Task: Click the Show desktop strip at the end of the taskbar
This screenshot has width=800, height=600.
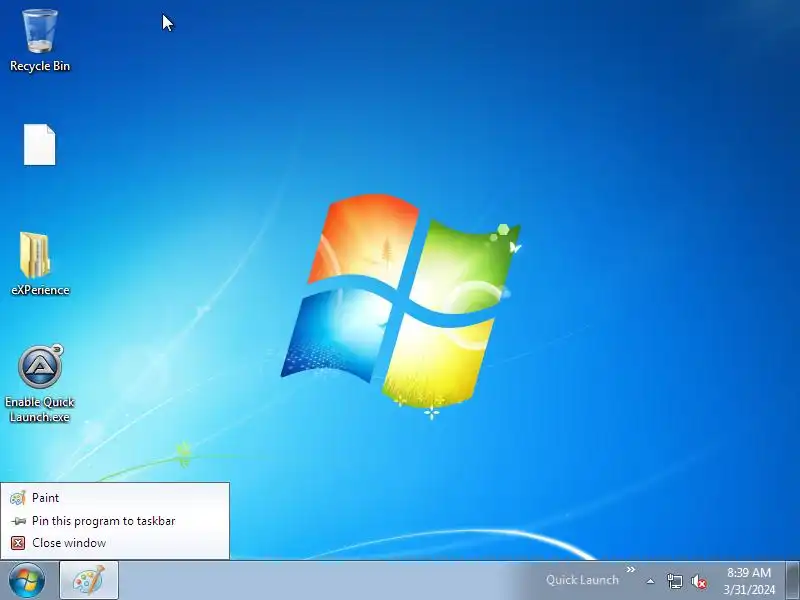Action: [x=793, y=581]
